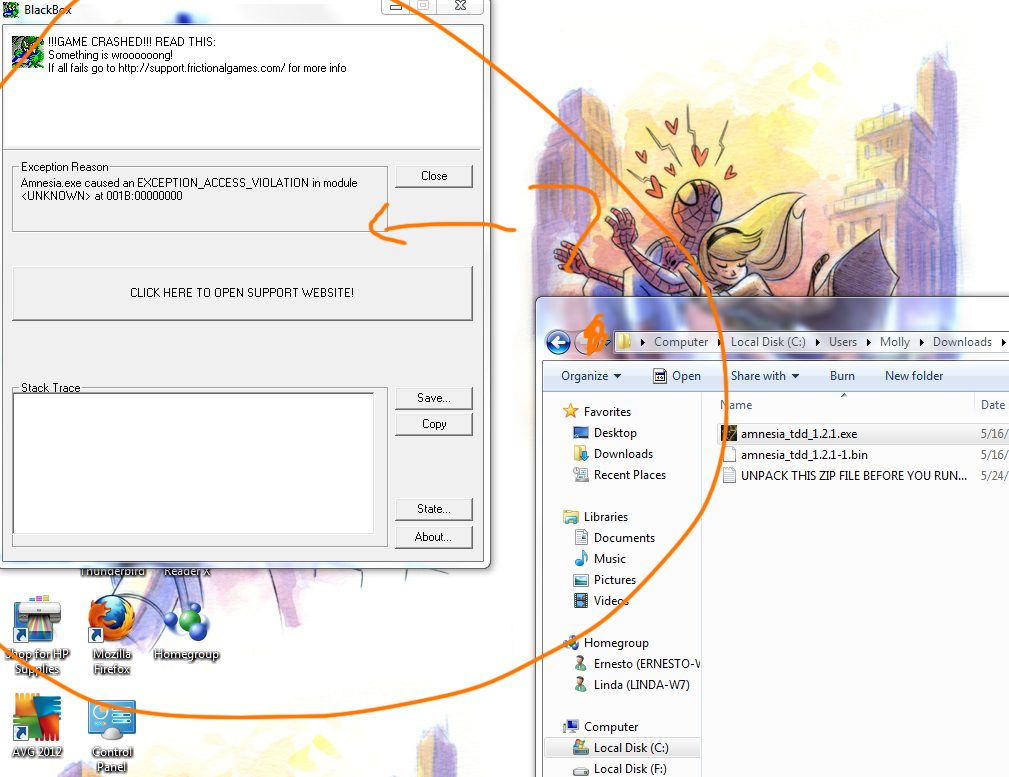The image size is (1009, 777).
Task: Click inside the Stack Trace text box
Action: coord(193,462)
